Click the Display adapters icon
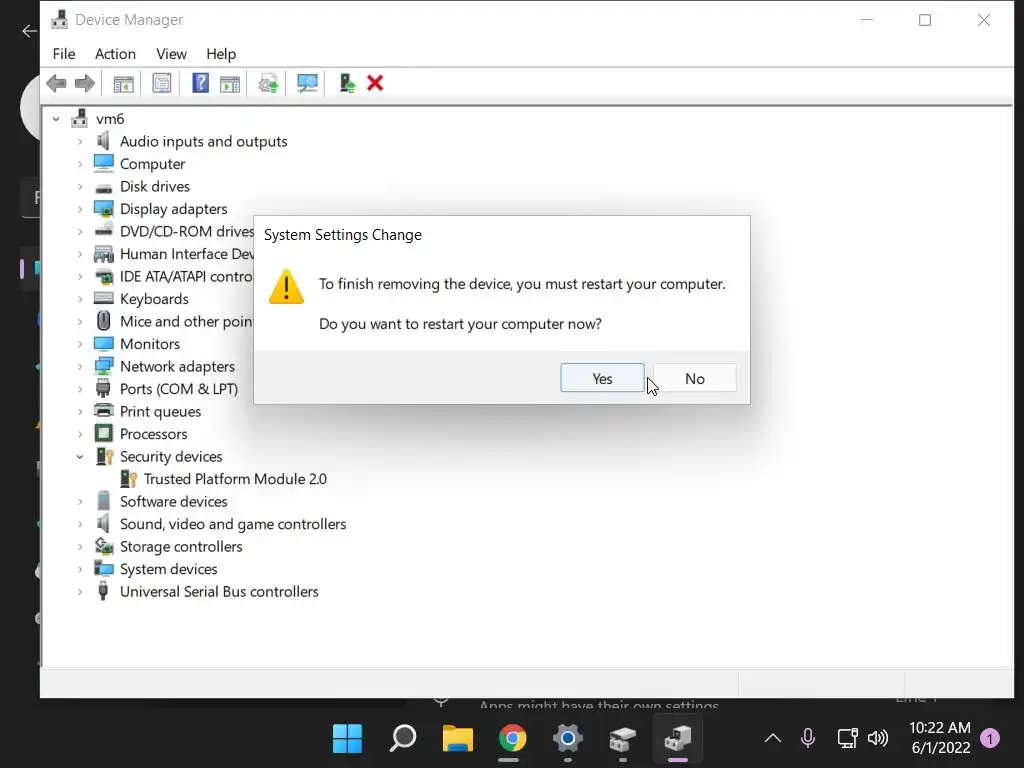The image size is (1024, 768). click(x=103, y=209)
